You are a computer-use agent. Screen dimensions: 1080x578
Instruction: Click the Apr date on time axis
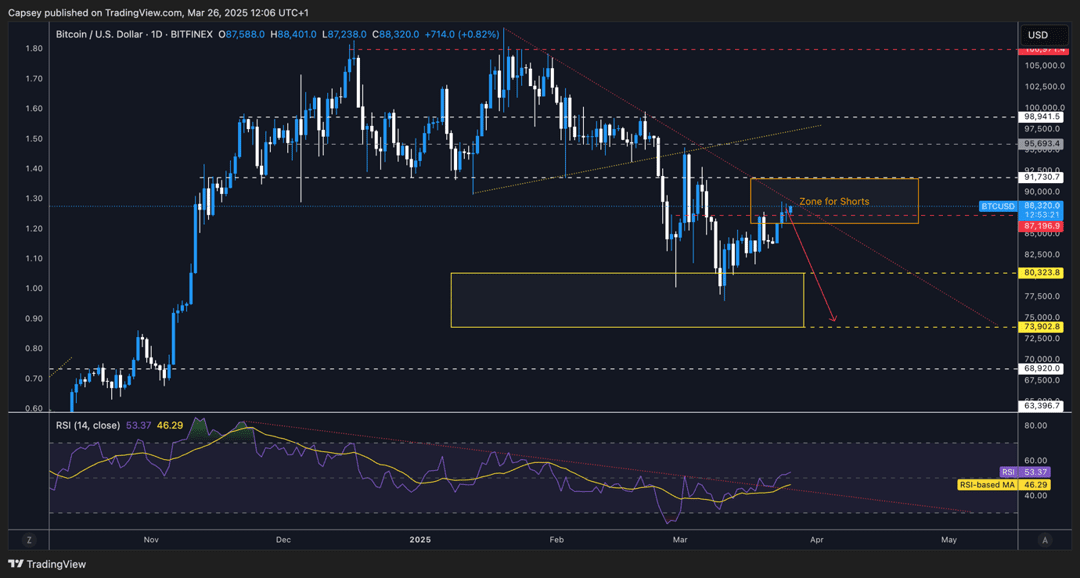(x=816, y=540)
